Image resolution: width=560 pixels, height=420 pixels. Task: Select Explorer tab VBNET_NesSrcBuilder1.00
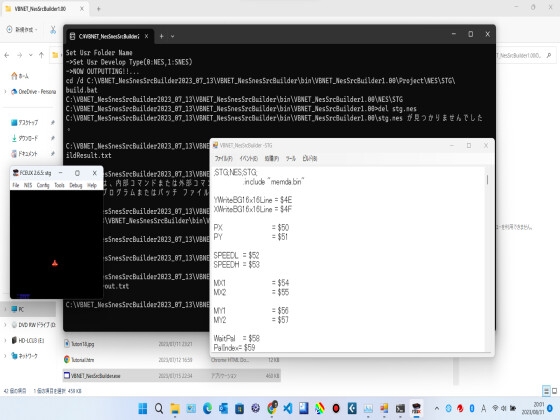point(40,9)
